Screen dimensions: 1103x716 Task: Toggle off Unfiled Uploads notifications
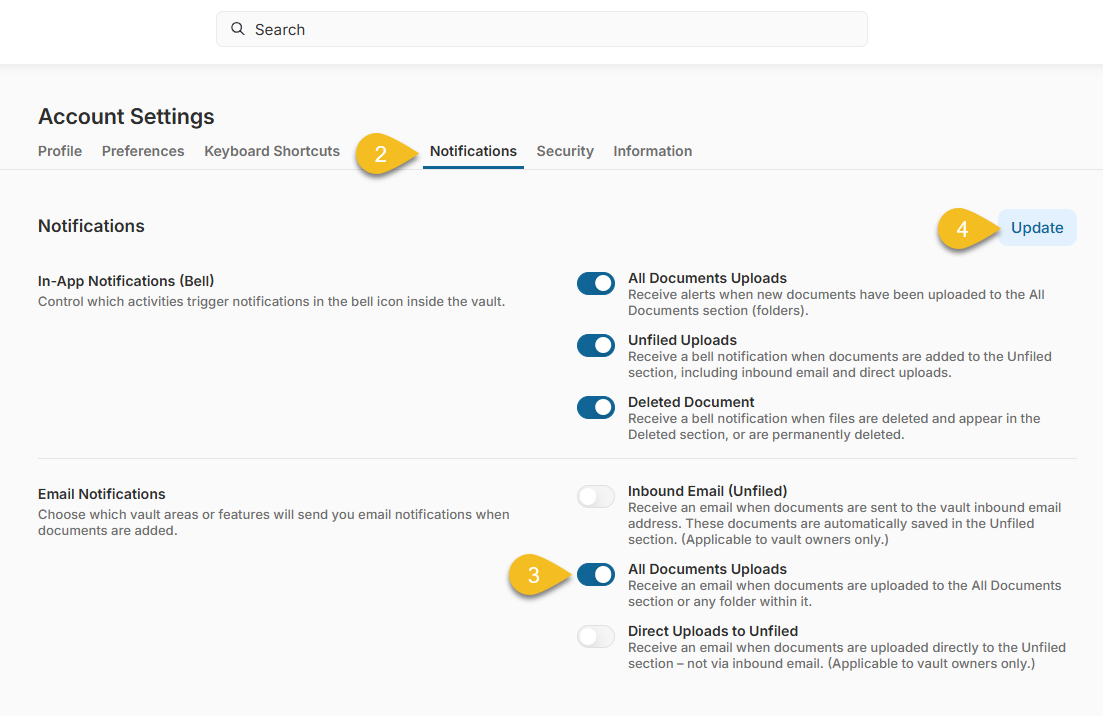click(x=596, y=345)
